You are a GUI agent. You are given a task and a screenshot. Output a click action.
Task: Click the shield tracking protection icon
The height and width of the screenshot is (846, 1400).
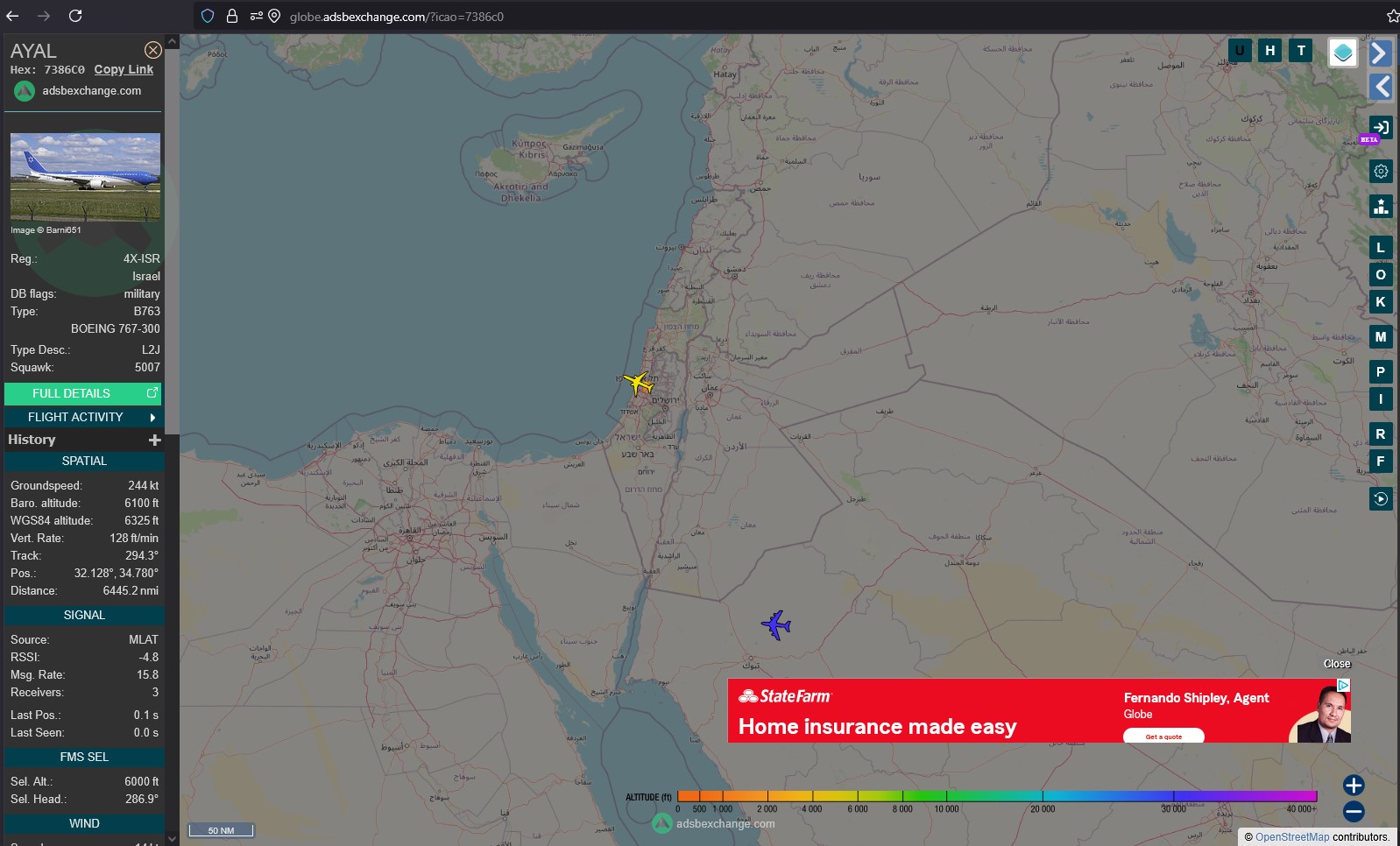click(208, 16)
